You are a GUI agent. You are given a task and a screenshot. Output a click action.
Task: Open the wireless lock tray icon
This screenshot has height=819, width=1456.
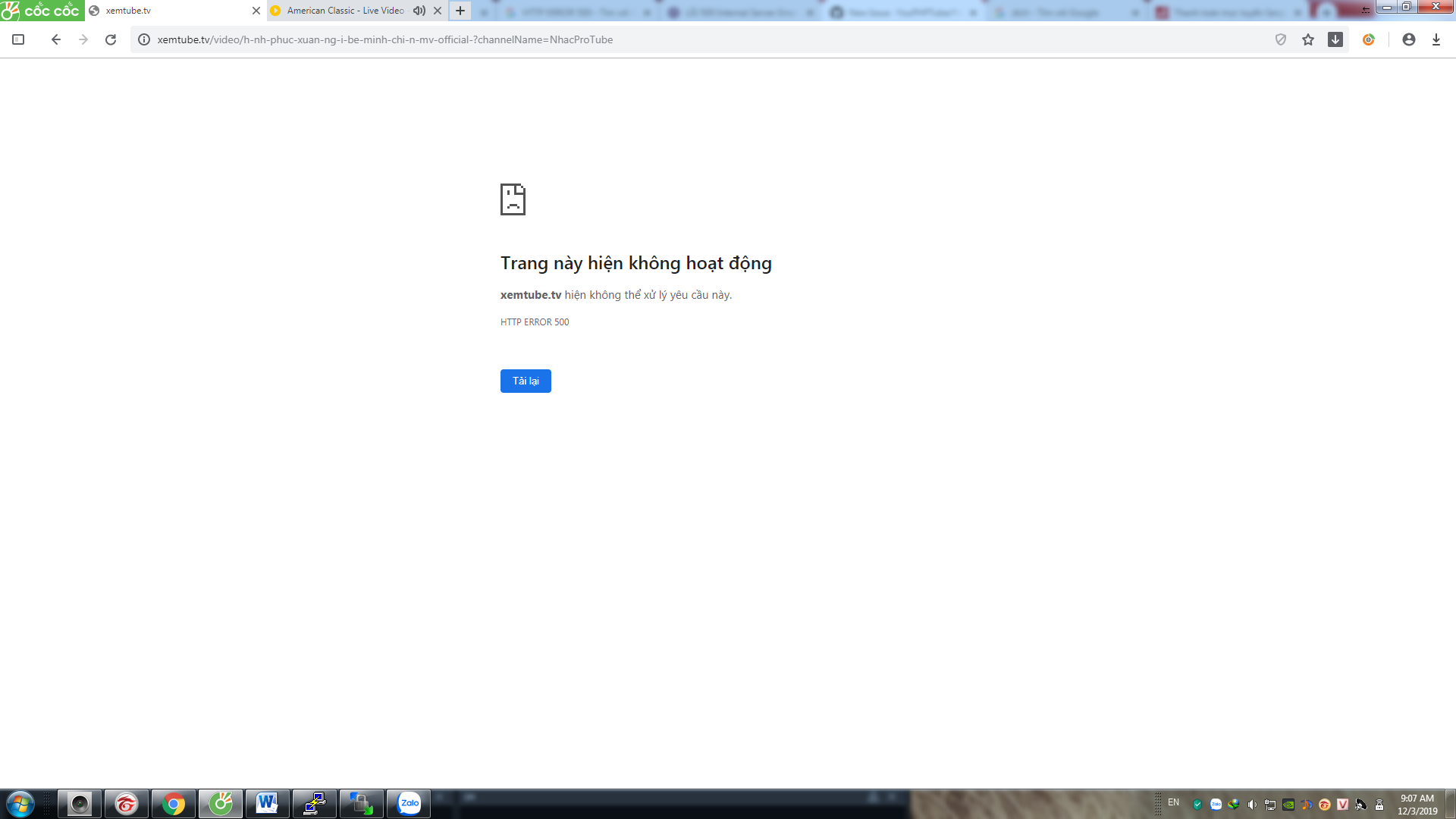1379,805
